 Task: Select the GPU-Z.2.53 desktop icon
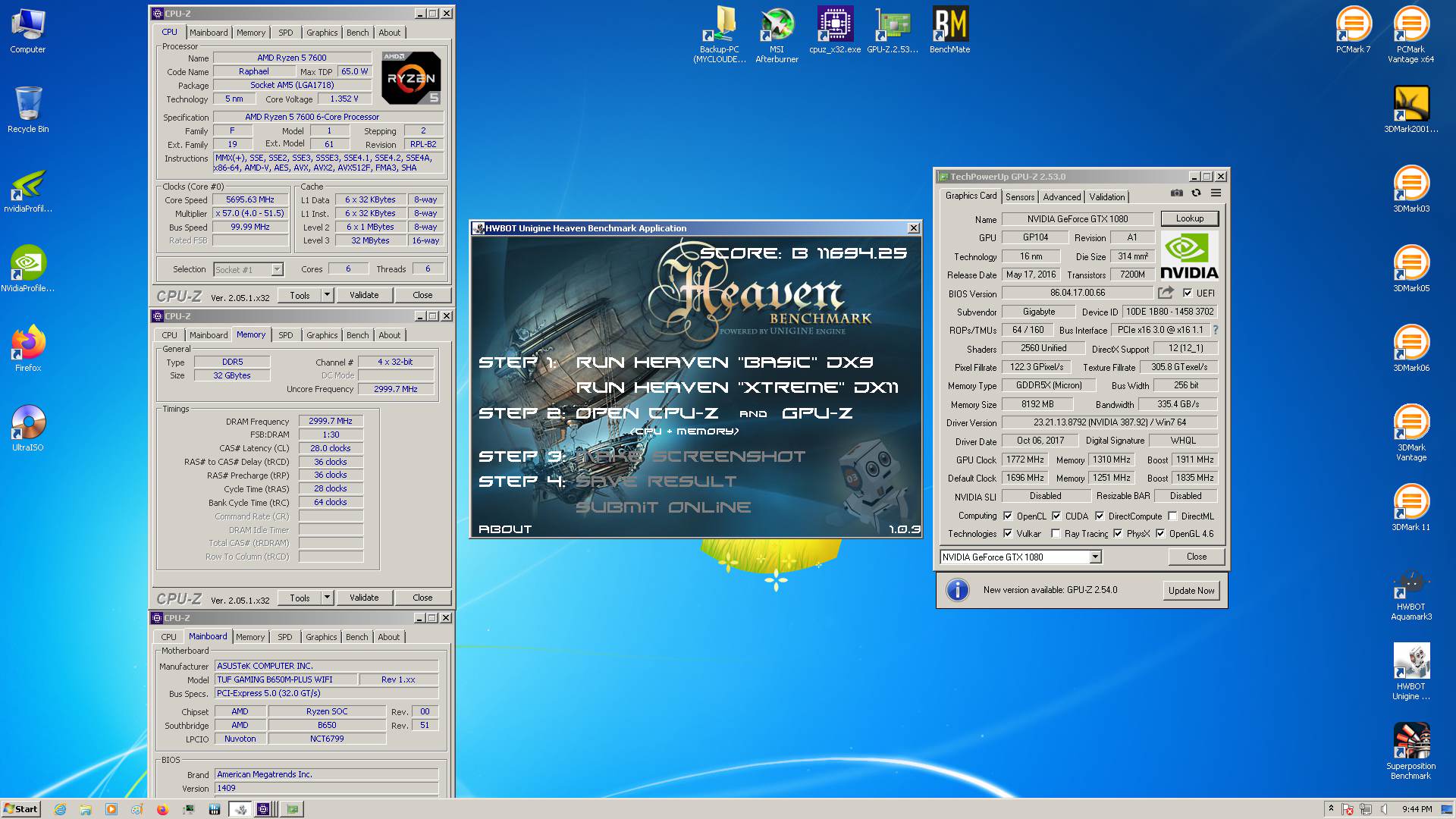(x=892, y=31)
